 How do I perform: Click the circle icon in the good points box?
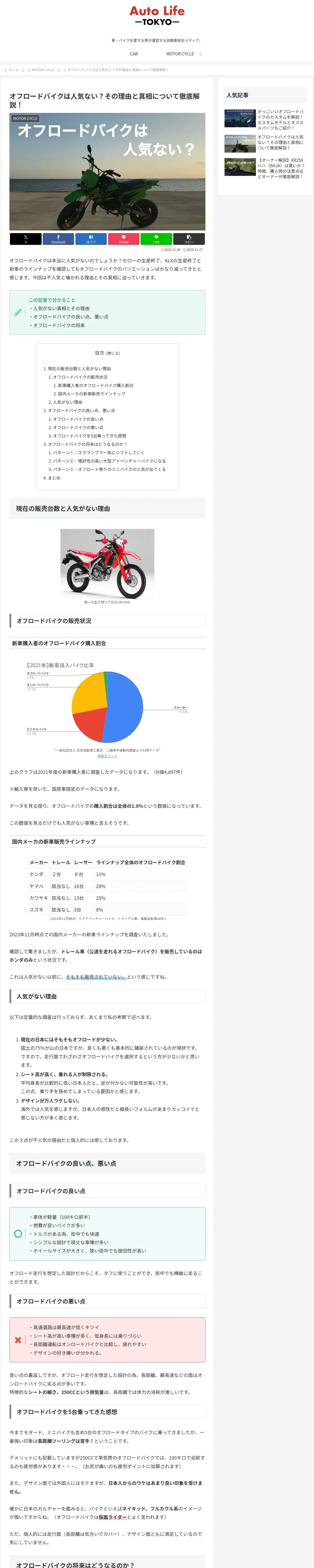(x=18, y=1234)
